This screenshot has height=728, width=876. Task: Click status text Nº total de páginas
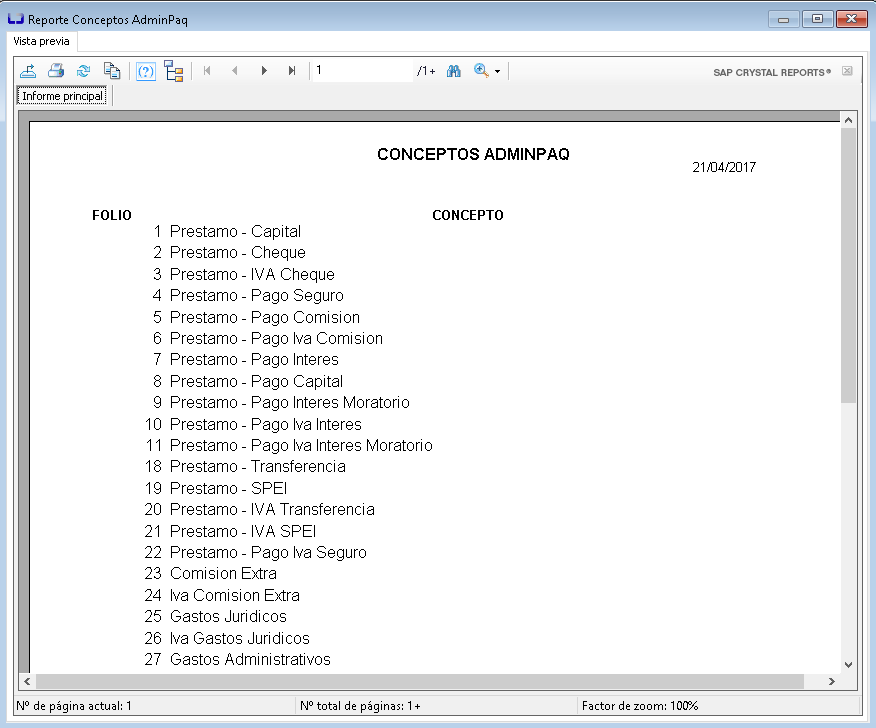[360, 706]
